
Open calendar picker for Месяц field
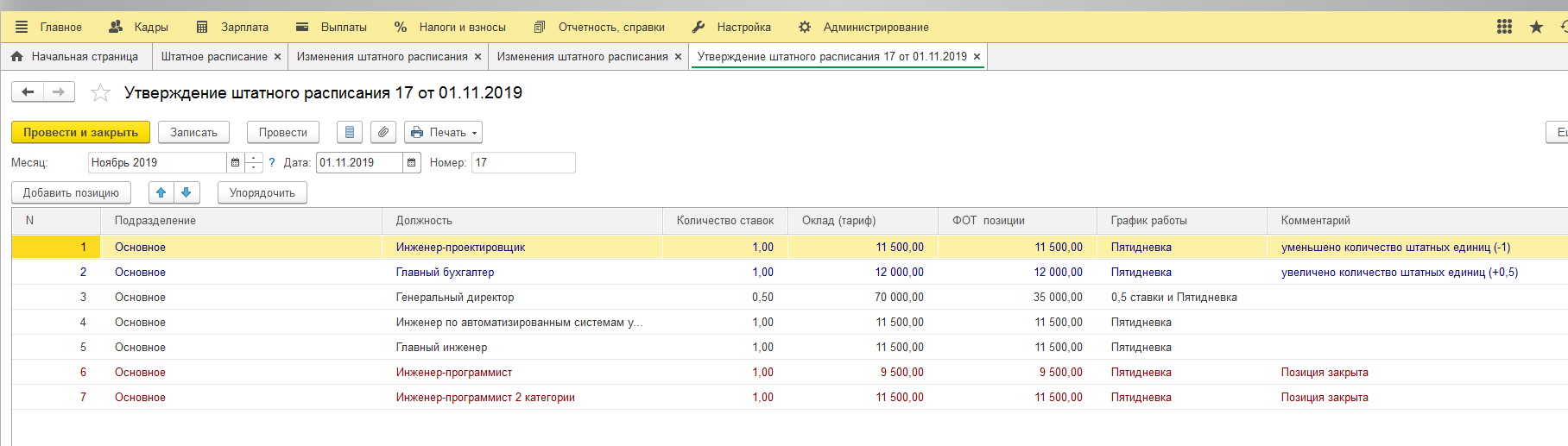235,162
